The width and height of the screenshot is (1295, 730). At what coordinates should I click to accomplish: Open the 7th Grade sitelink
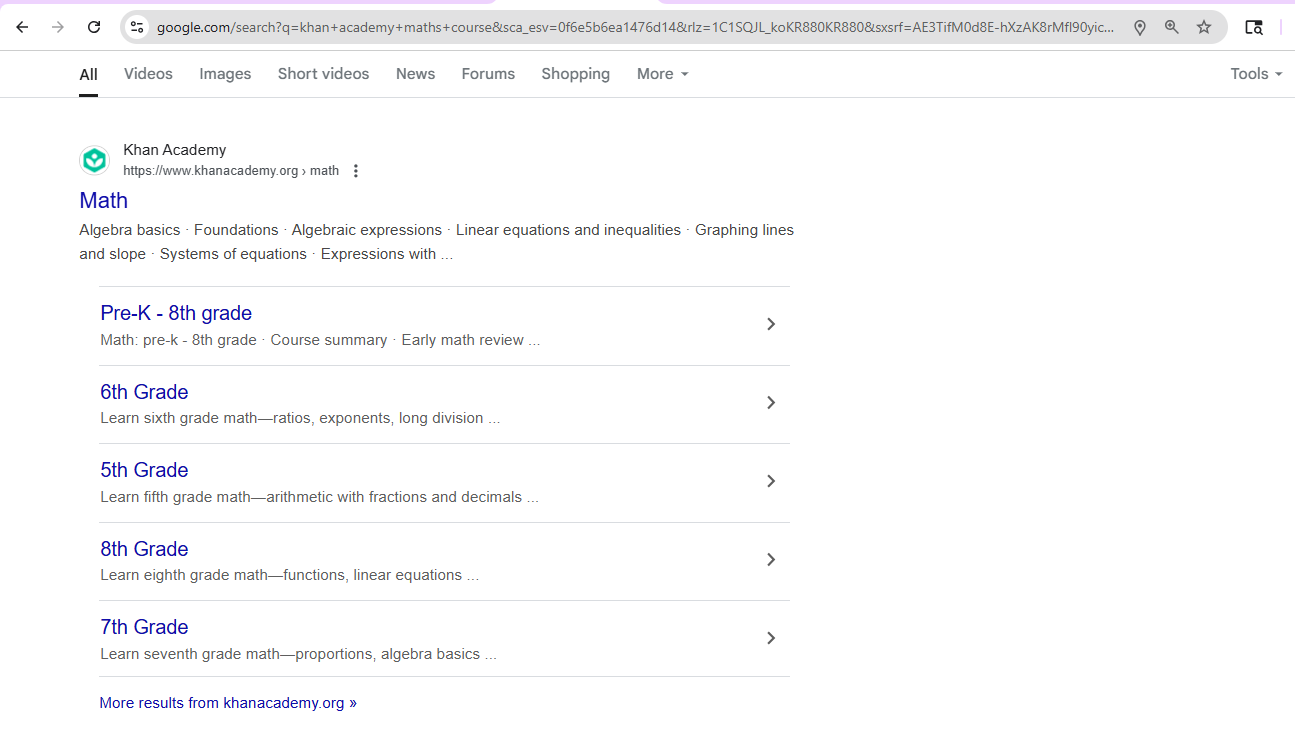144,627
